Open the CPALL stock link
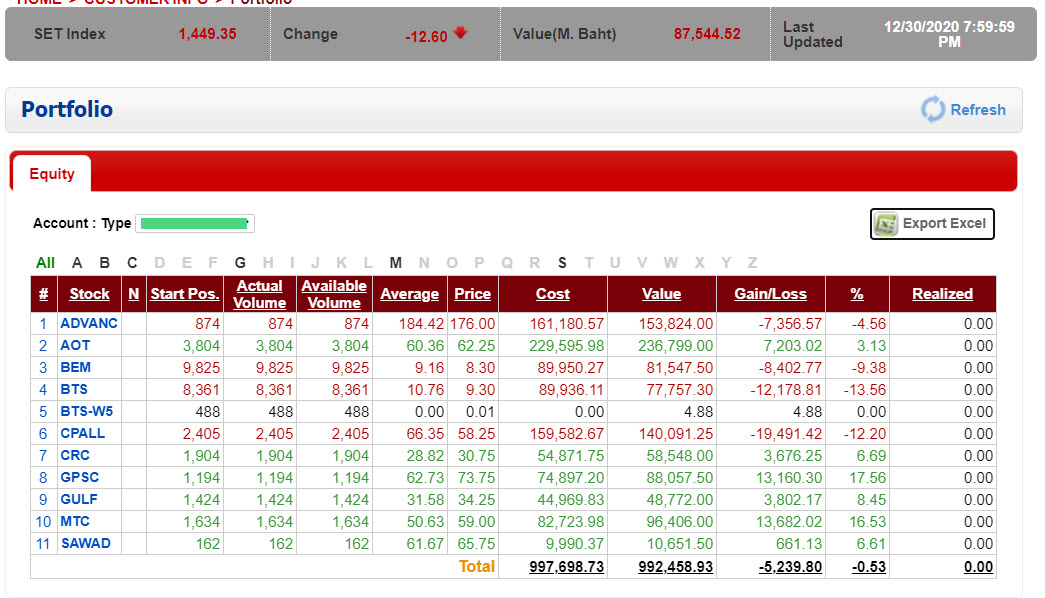 [83, 433]
